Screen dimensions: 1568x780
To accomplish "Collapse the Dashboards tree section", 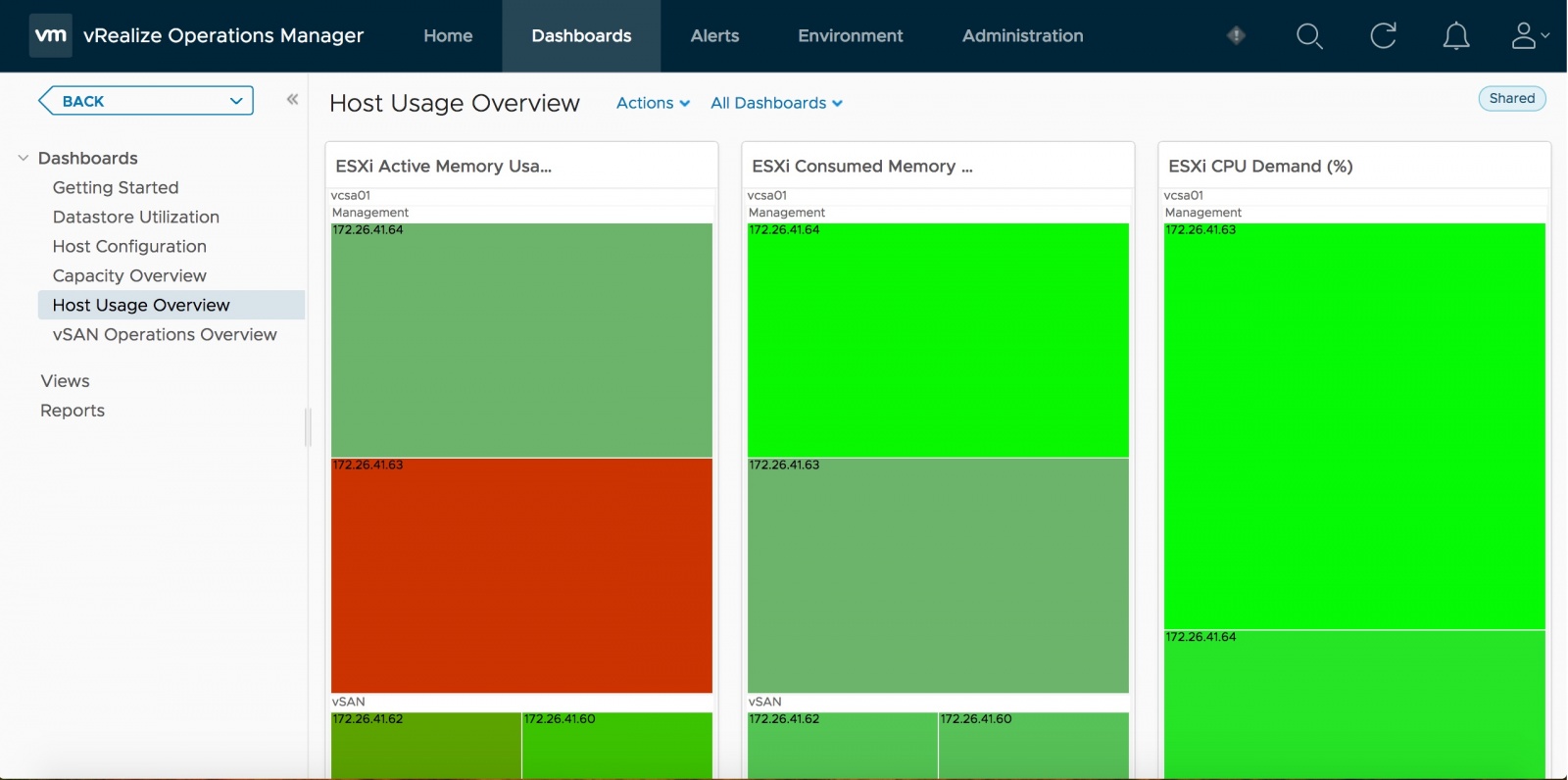I will [23, 158].
